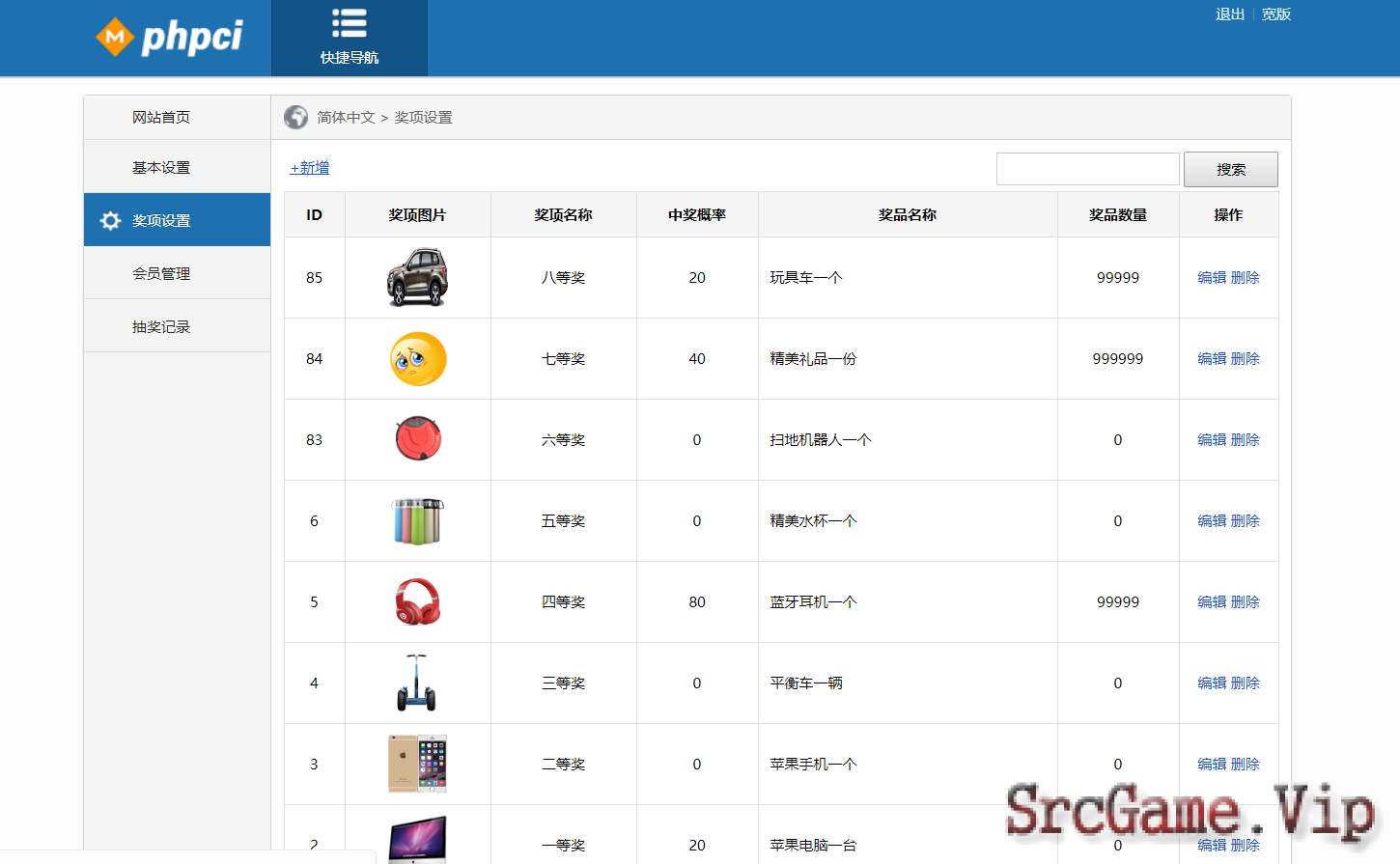Viewport: 1400px width, 864px height.
Task: Click the phpci logo
Action: pos(170,38)
